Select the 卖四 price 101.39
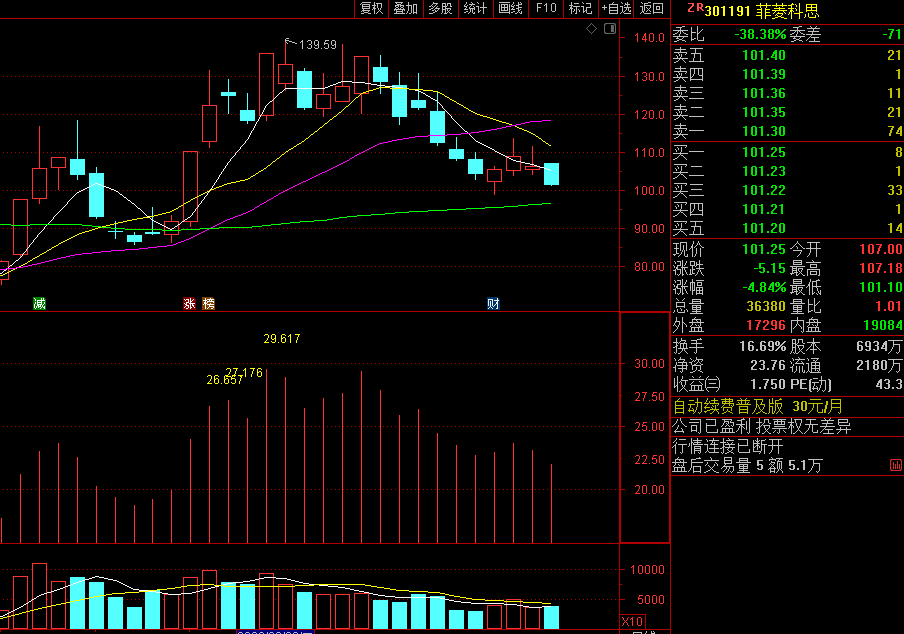904x634 pixels. (764, 74)
